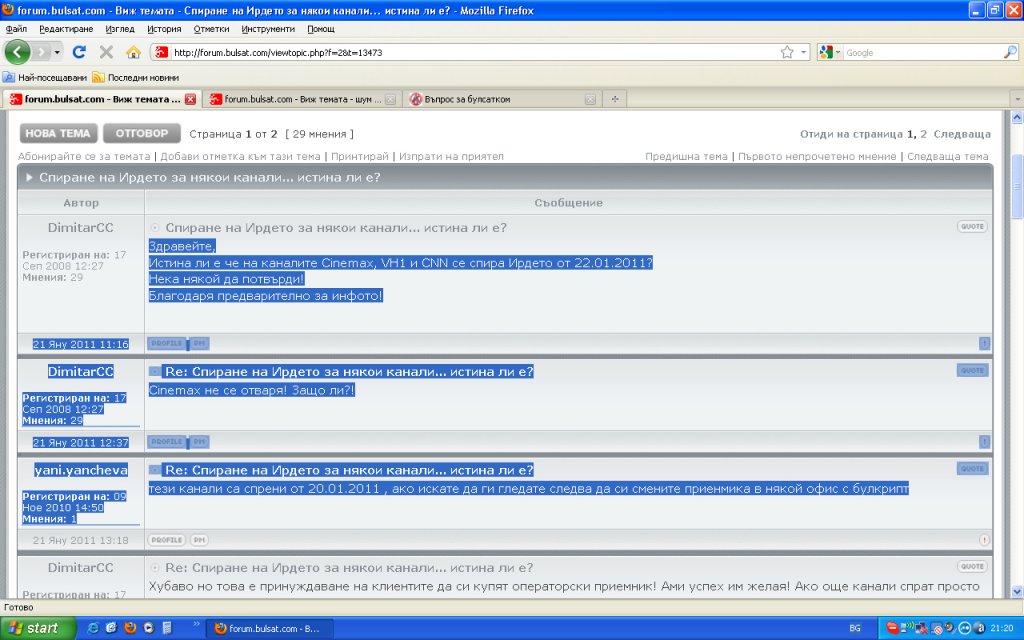This screenshot has width=1024, height=640.
Task: Open the Изглед menu
Action: (x=120, y=29)
